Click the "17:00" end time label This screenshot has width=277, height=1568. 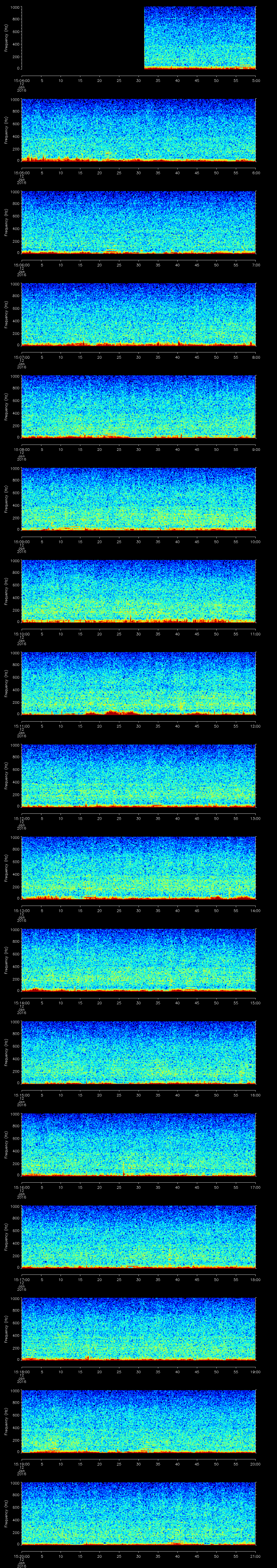[255, 1187]
